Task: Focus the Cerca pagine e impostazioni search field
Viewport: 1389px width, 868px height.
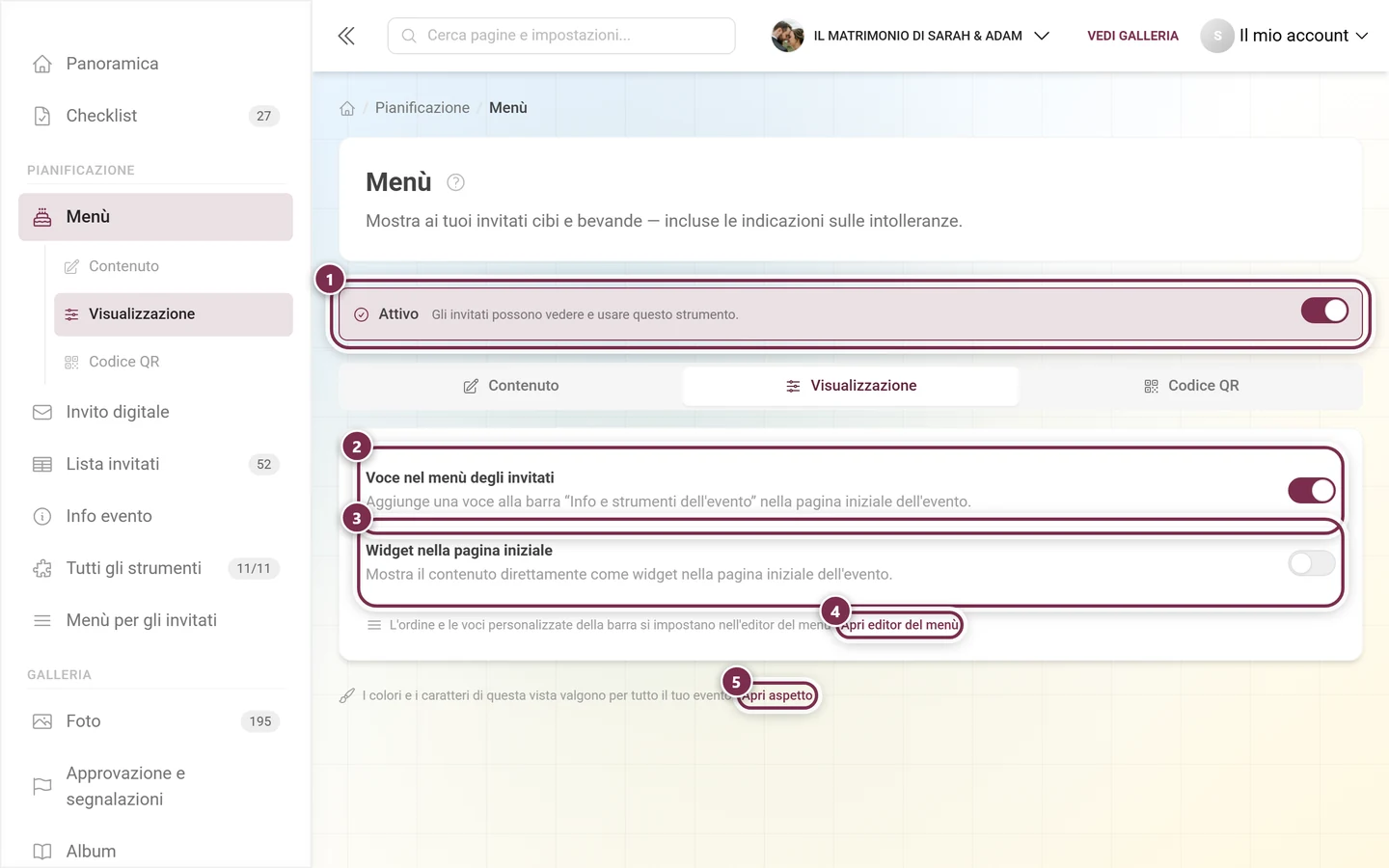Action: tap(561, 36)
